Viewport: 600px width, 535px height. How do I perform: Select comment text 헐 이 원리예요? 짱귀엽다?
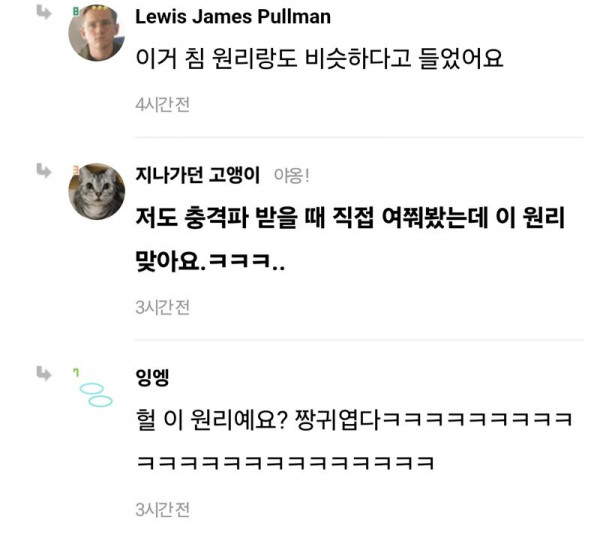(x=258, y=419)
